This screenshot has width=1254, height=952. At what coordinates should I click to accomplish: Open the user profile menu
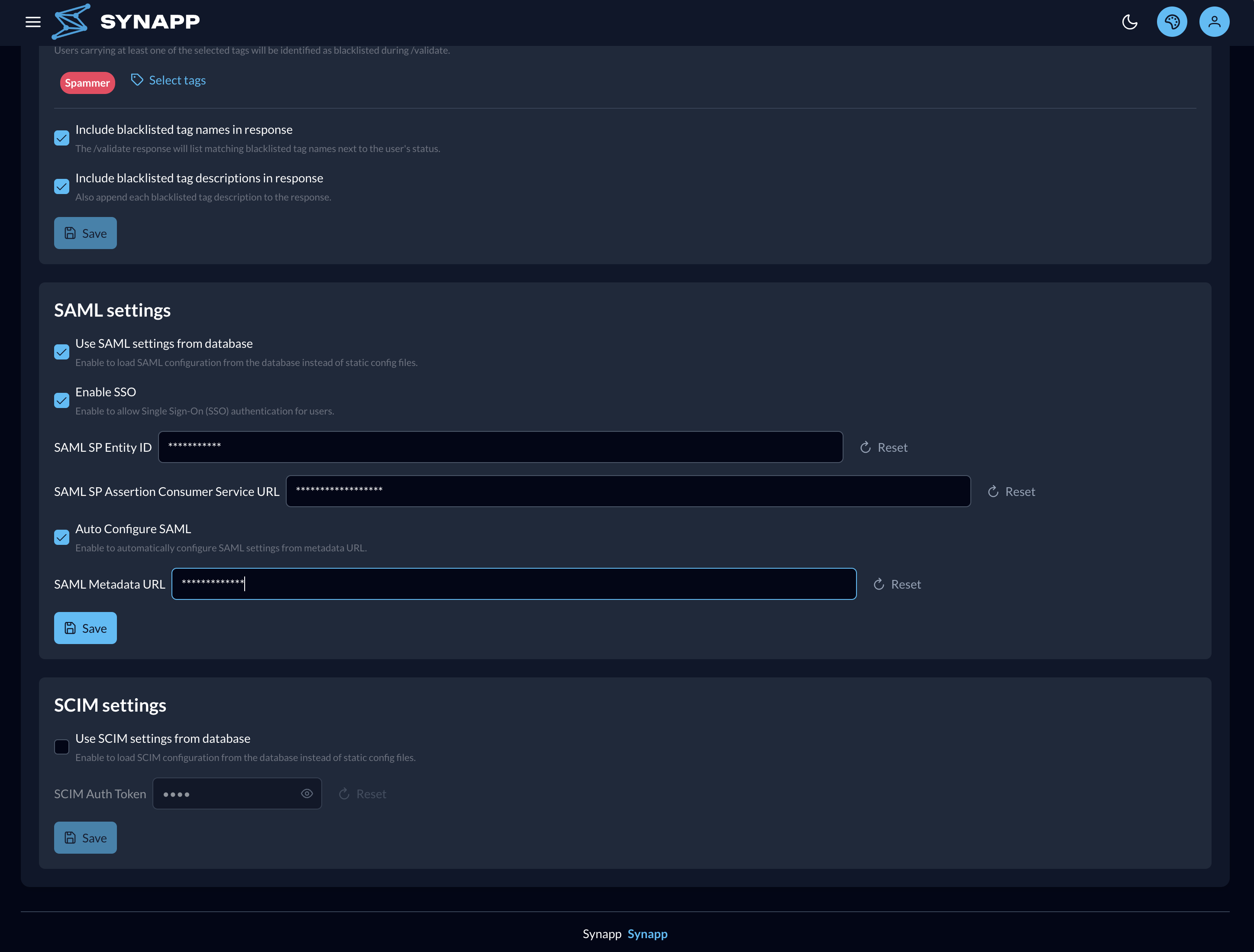(x=1214, y=22)
